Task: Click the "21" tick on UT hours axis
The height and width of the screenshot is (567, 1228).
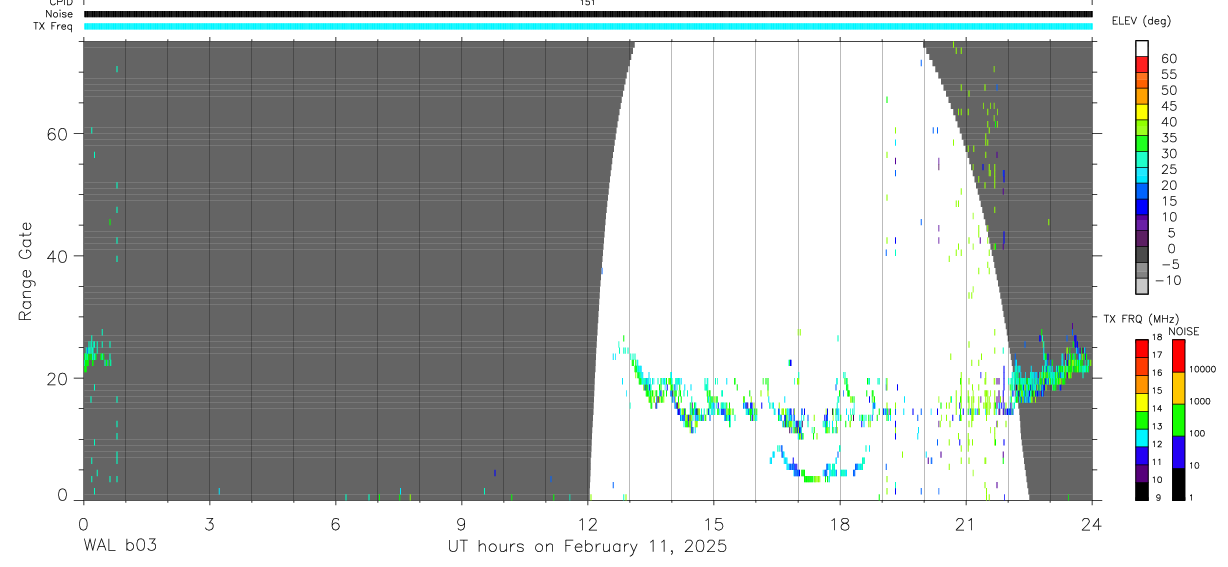Action: point(966,524)
